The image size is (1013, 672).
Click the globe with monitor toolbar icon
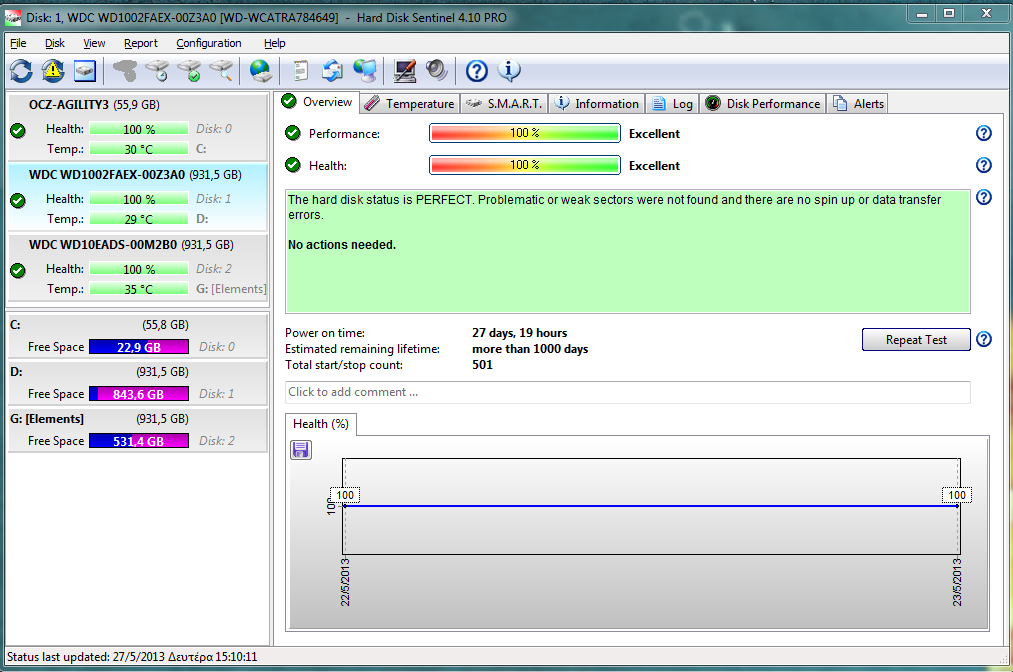(x=365, y=70)
